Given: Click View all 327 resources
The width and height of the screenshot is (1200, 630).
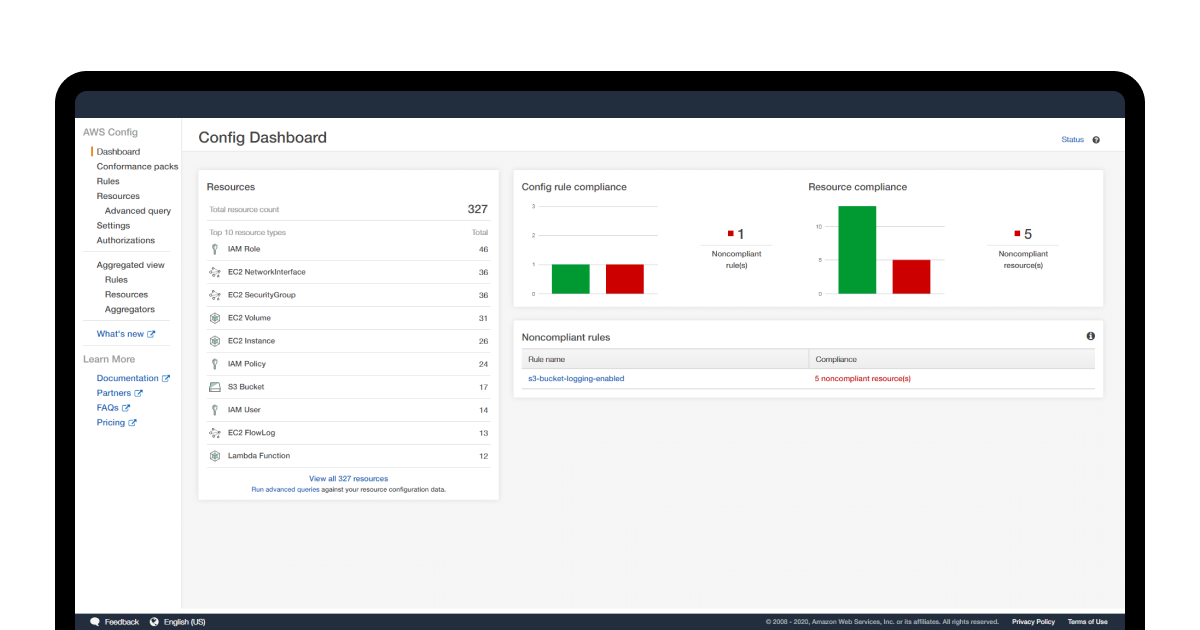Looking at the screenshot, I should pos(348,478).
